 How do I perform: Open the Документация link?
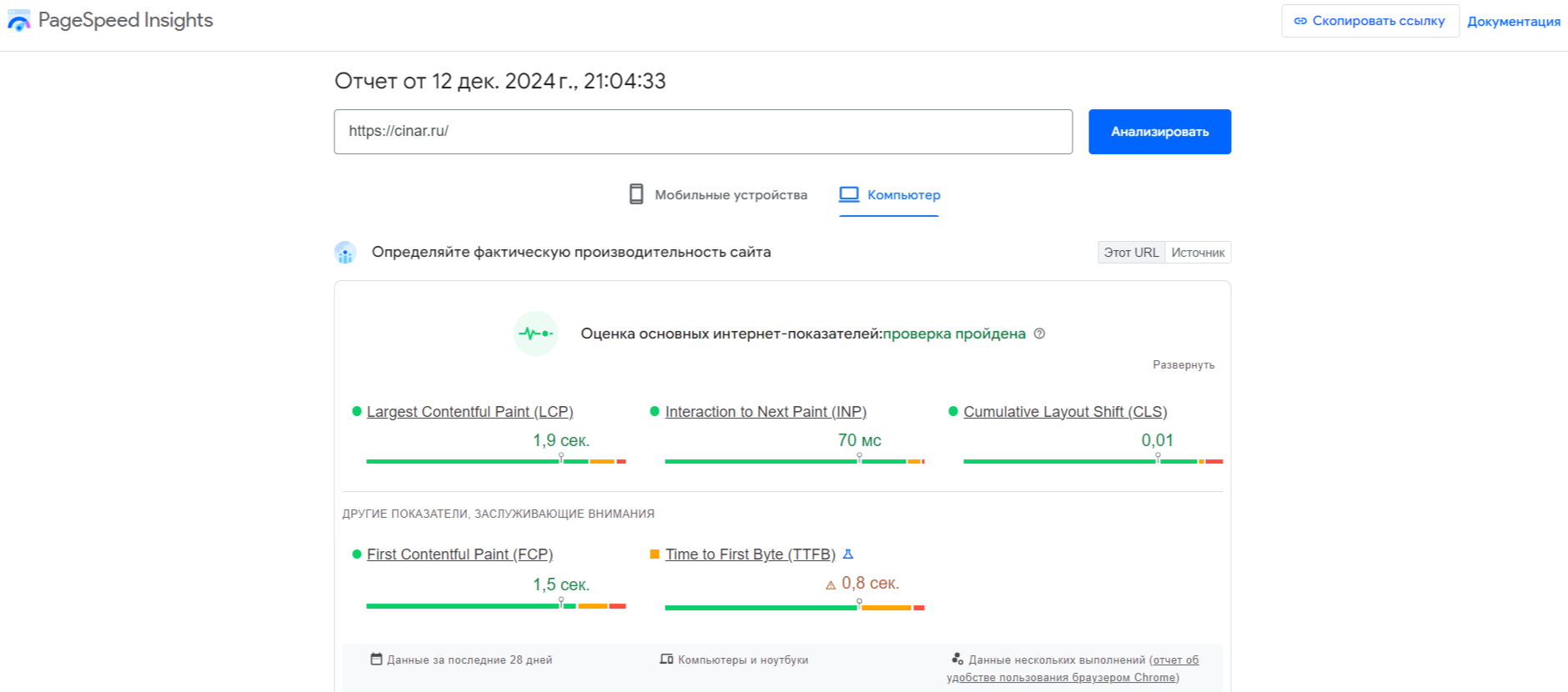(1514, 22)
